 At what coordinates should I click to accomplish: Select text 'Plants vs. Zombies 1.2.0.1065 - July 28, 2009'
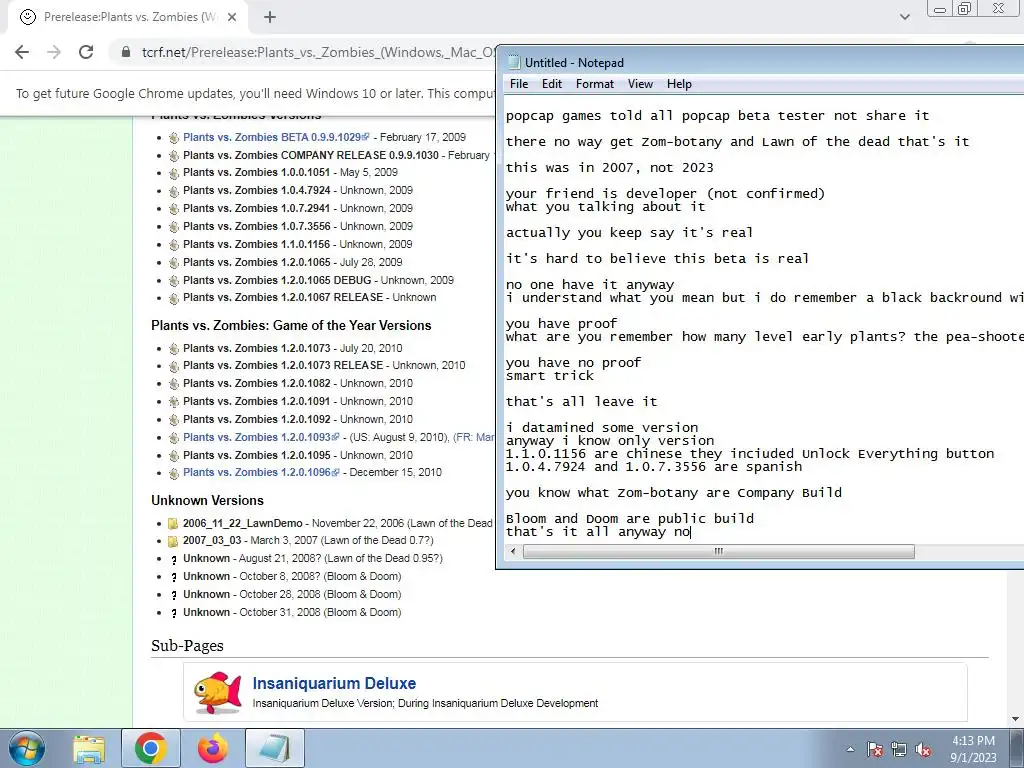click(x=293, y=263)
